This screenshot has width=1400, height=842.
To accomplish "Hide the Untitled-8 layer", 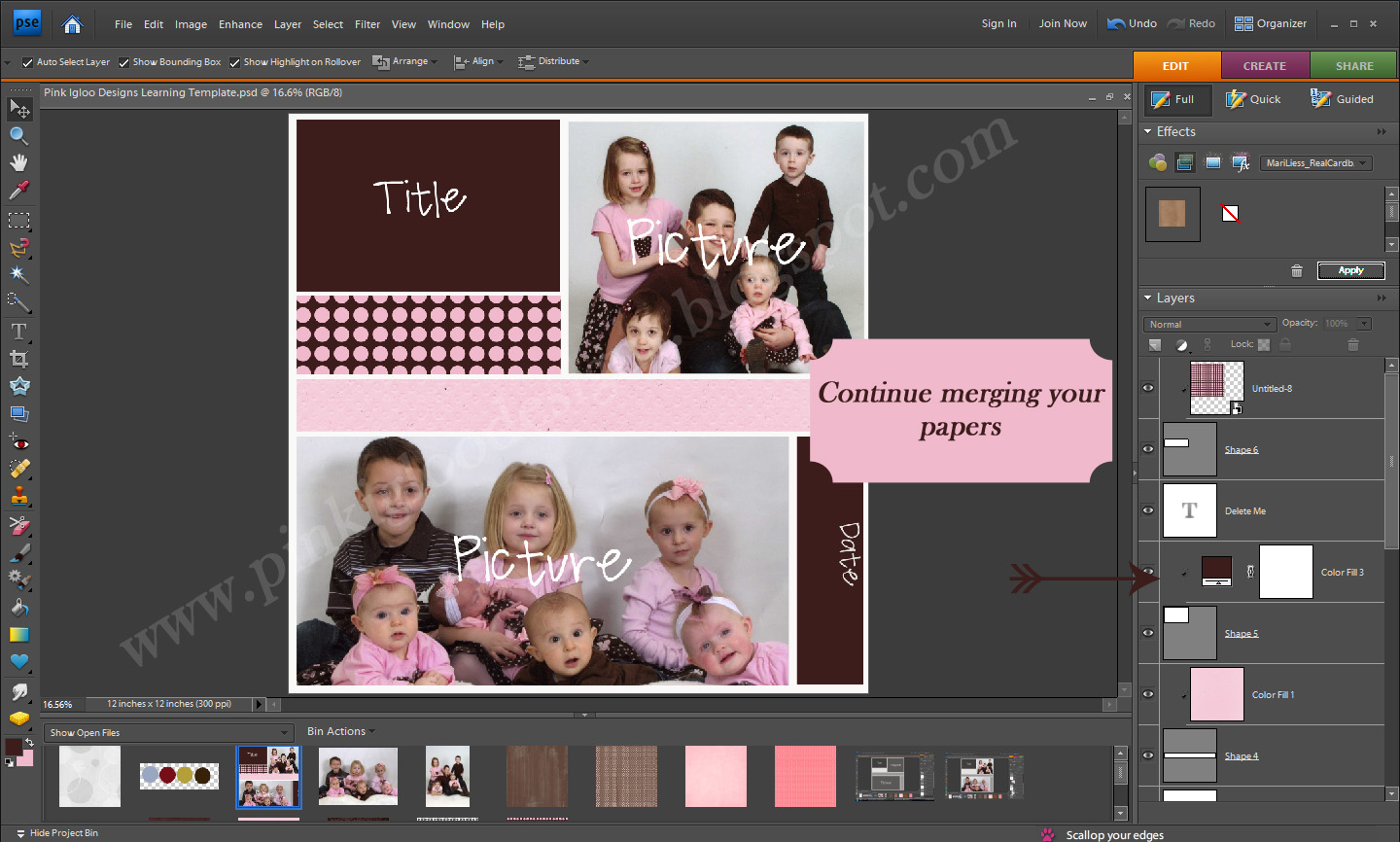I will pos(1148,388).
